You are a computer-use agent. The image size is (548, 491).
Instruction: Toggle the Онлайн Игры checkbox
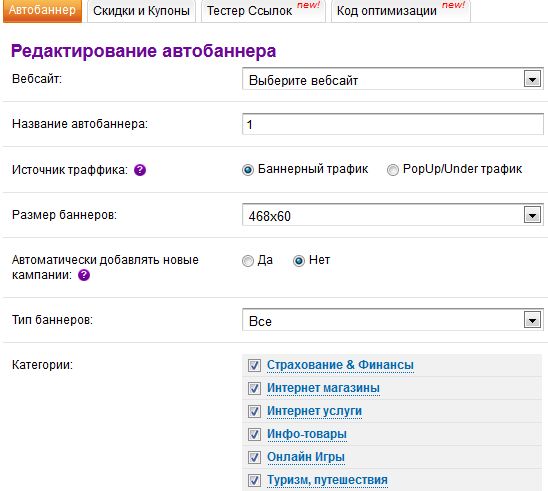[254, 457]
